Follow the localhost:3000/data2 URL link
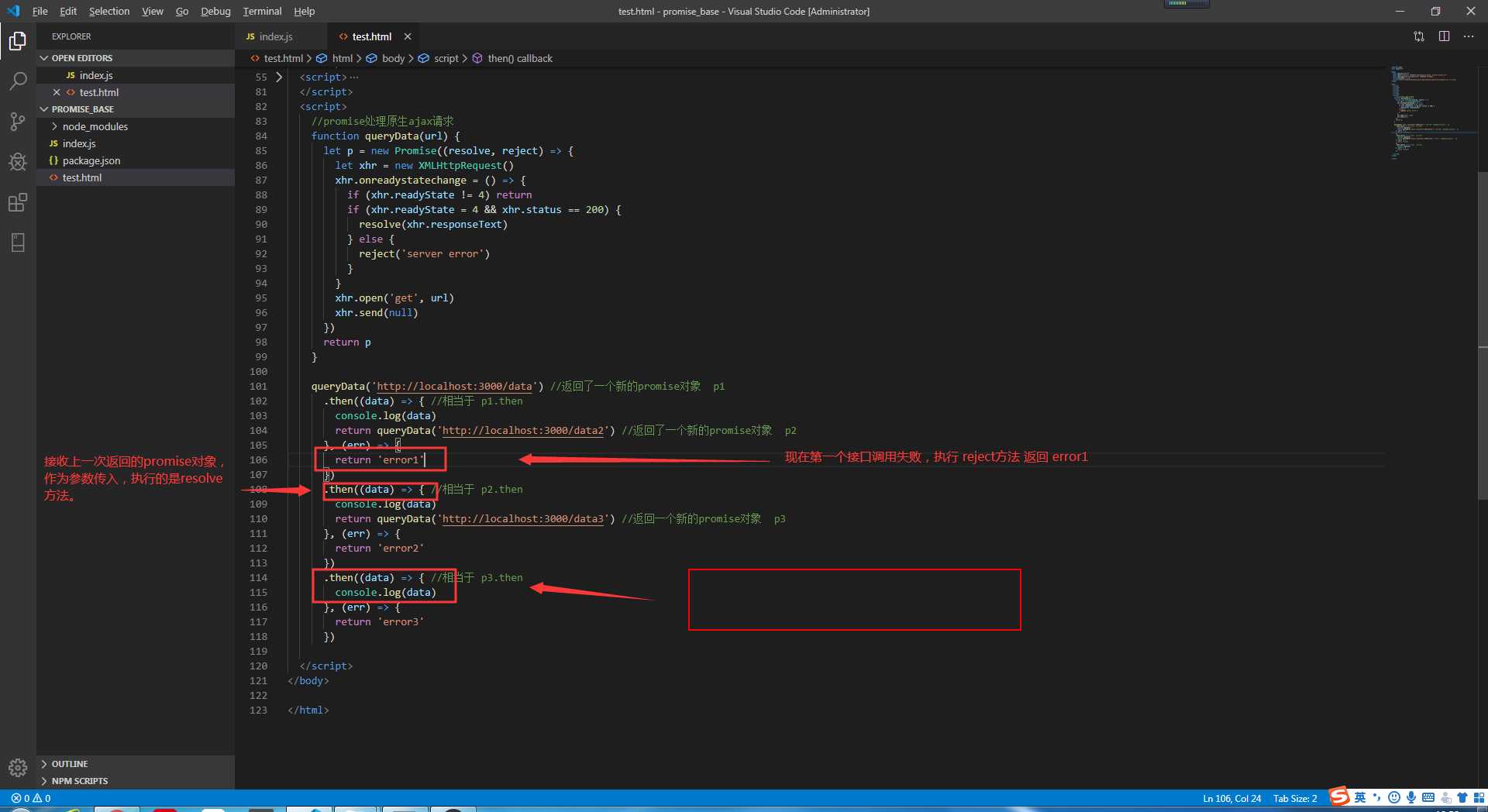 click(x=523, y=431)
